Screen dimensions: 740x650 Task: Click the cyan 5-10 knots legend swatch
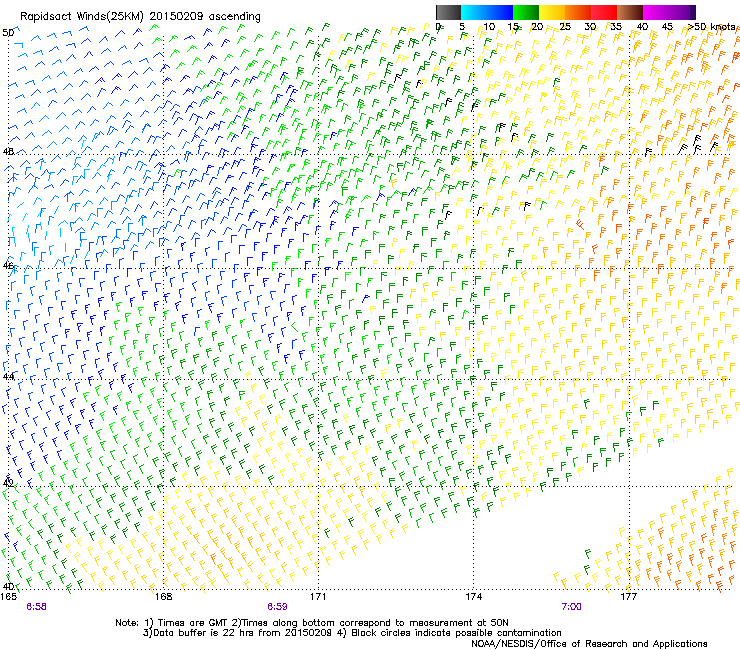click(474, 12)
